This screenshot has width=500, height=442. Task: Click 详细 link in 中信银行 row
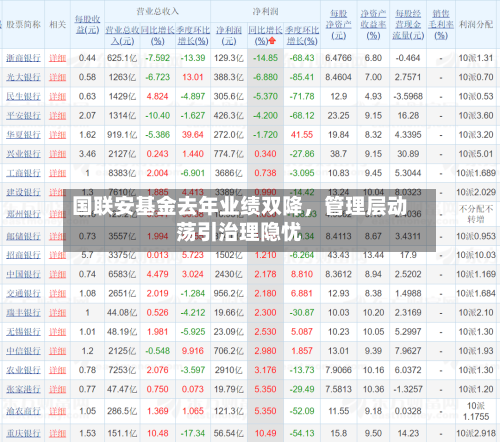(x=57, y=351)
